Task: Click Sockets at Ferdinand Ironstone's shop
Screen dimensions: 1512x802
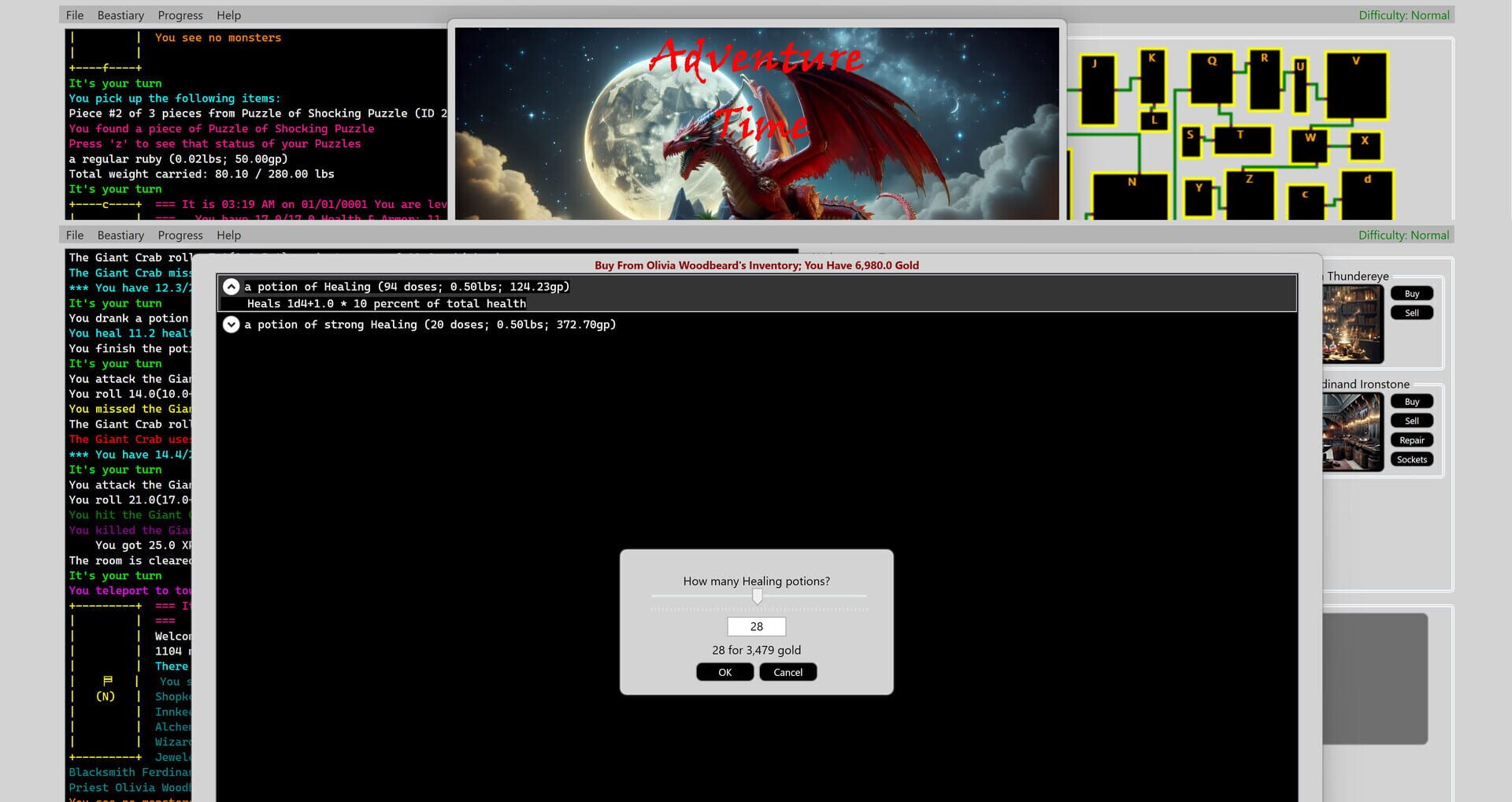Action: [x=1412, y=459]
